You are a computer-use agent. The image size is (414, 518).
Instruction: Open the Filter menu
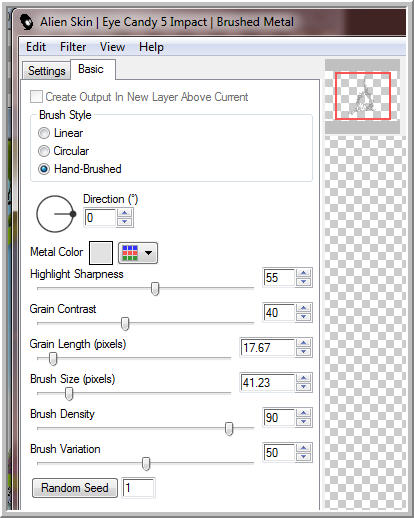(x=73, y=47)
